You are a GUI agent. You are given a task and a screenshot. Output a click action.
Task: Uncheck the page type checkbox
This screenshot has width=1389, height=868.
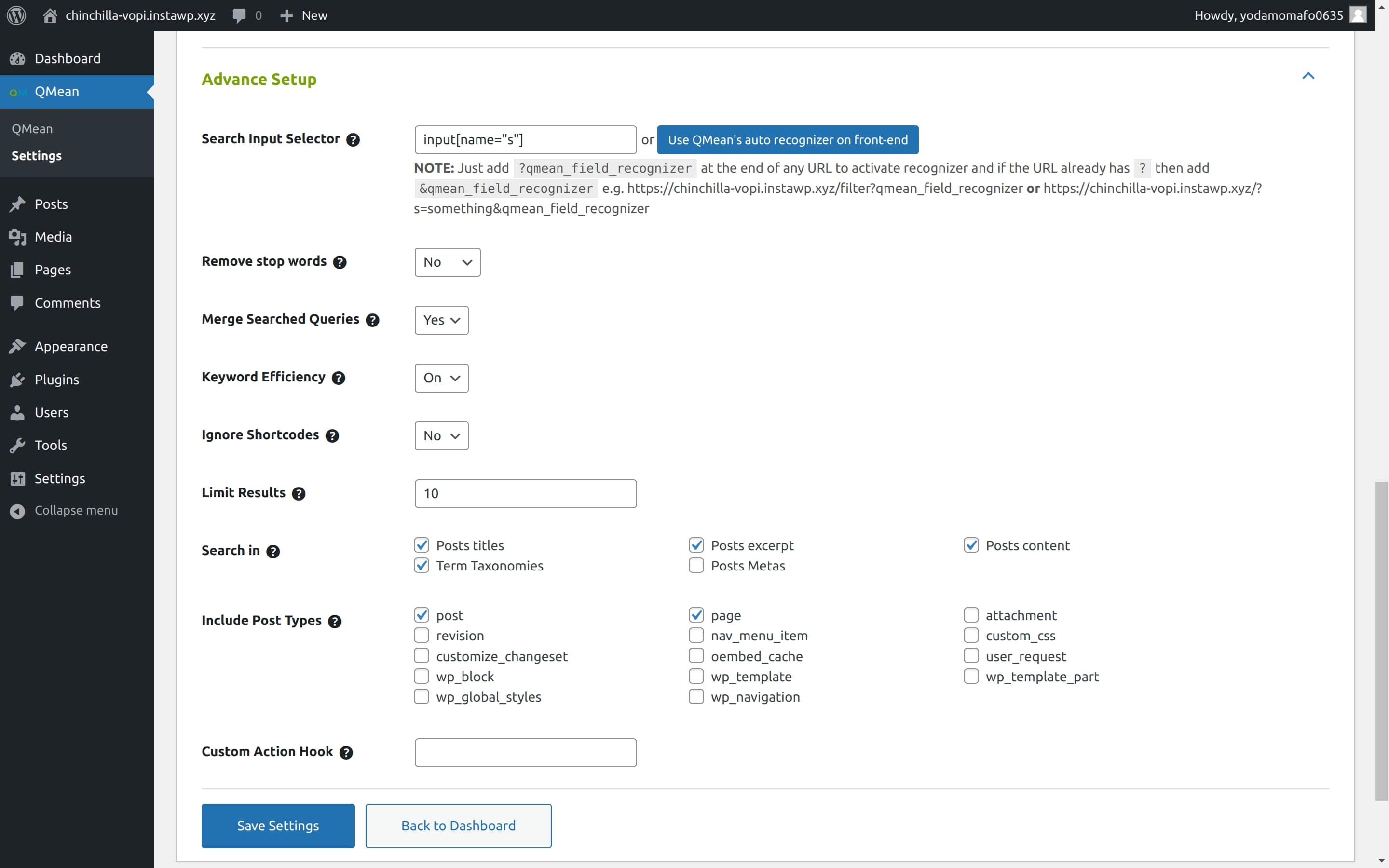tap(696, 615)
